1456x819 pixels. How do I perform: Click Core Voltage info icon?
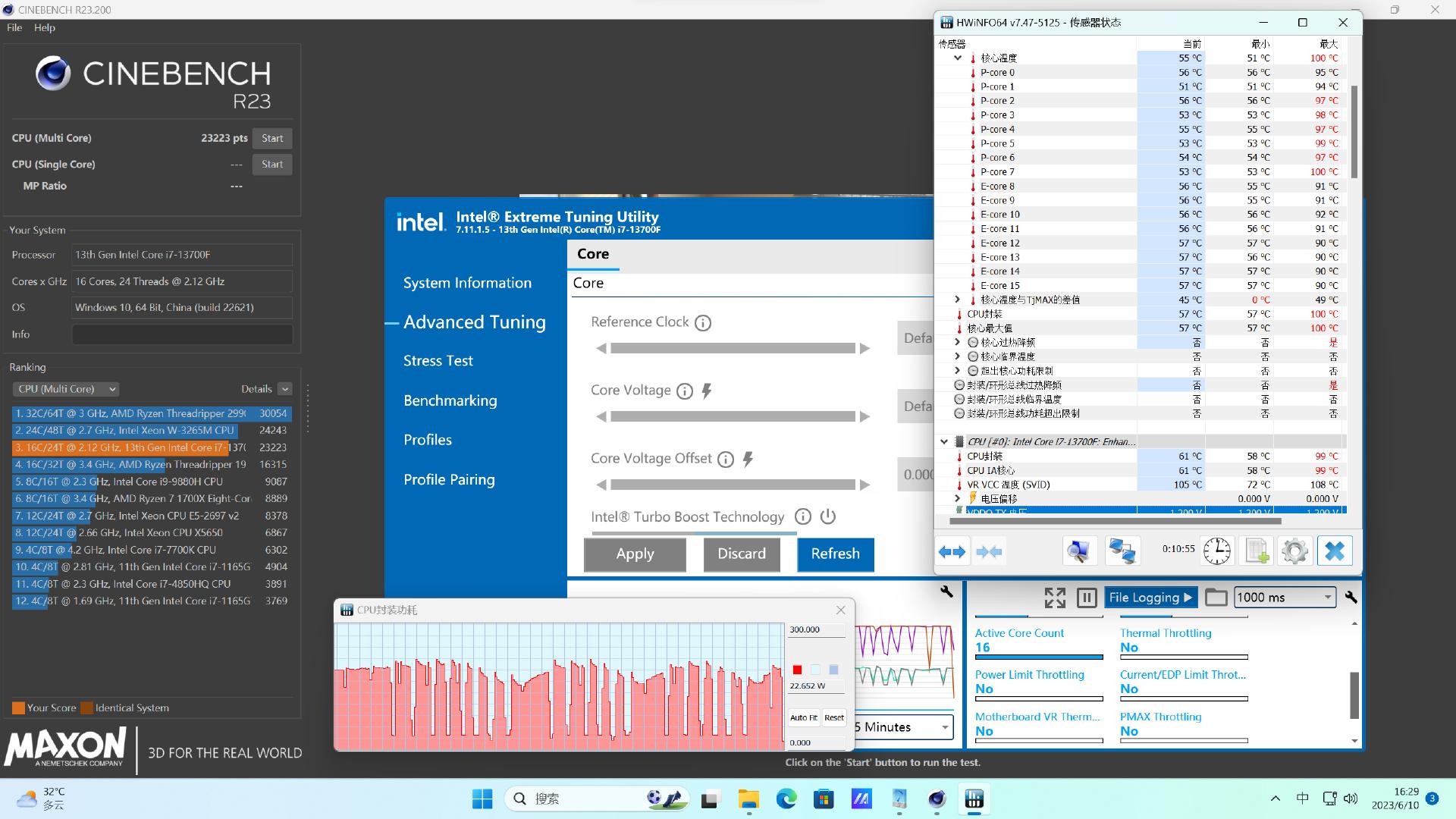point(684,391)
